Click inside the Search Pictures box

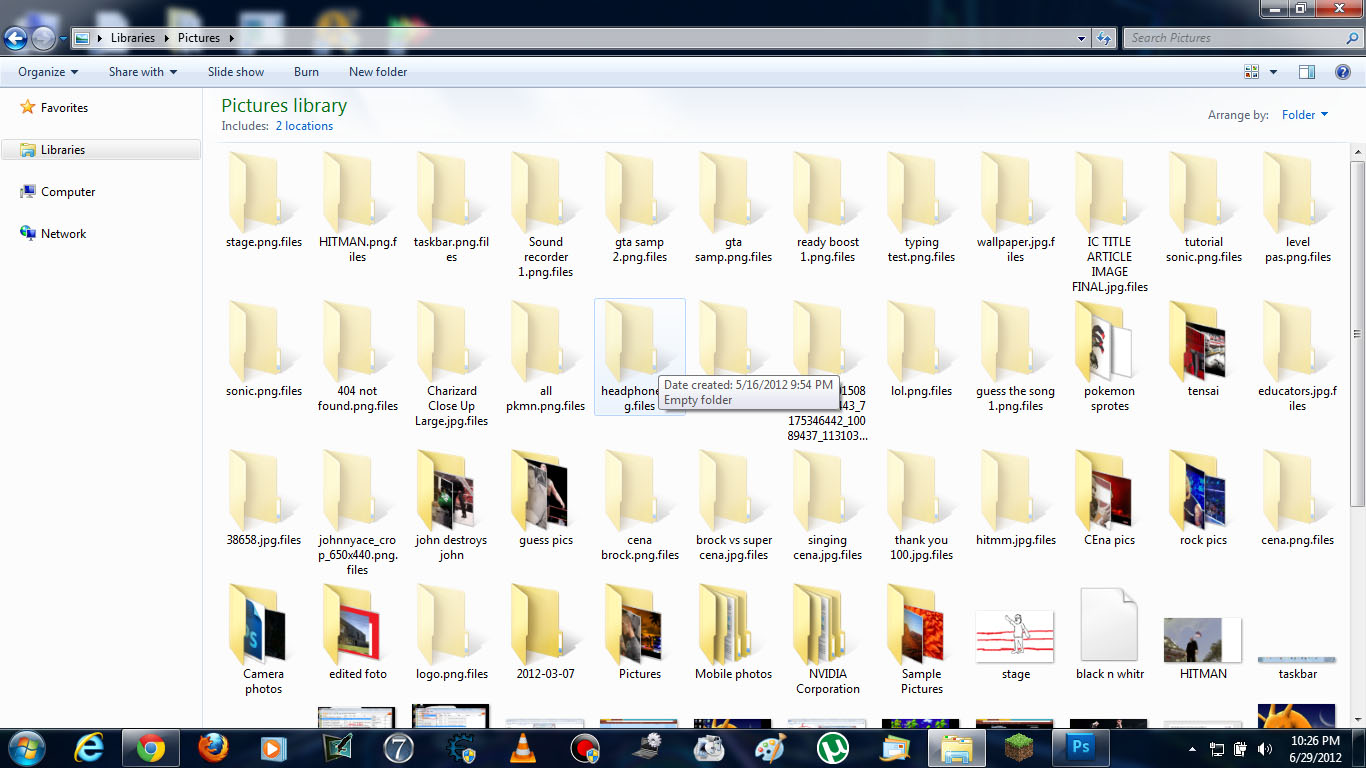click(1230, 37)
